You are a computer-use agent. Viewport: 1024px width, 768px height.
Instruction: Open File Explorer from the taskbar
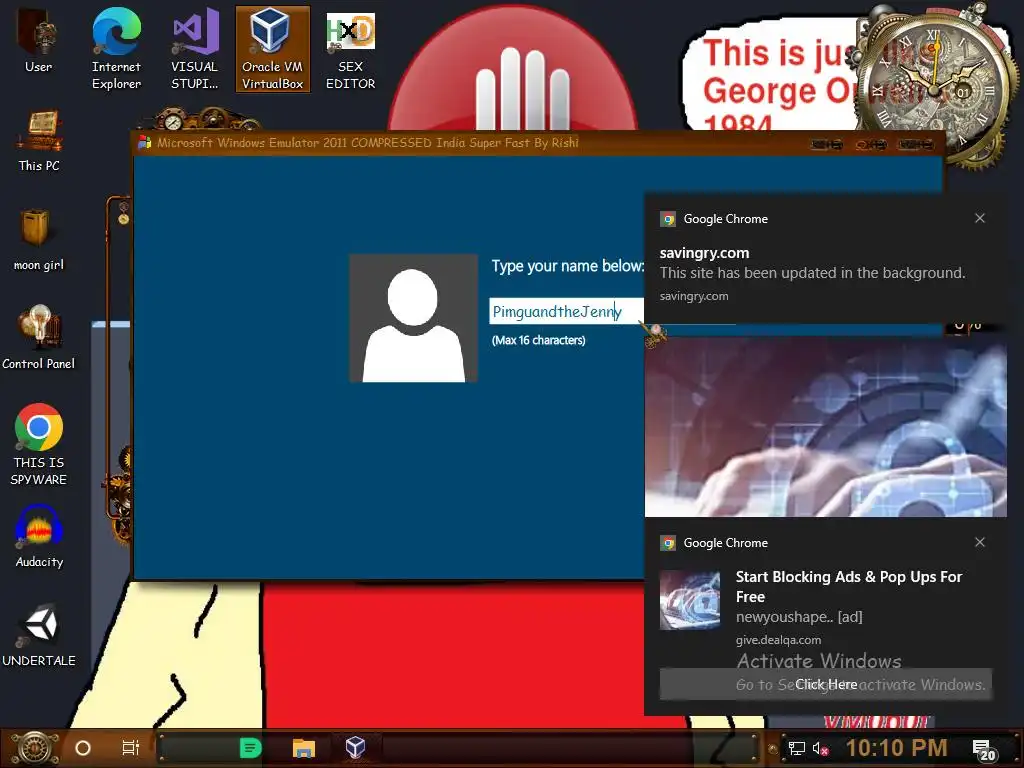pos(304,748)
